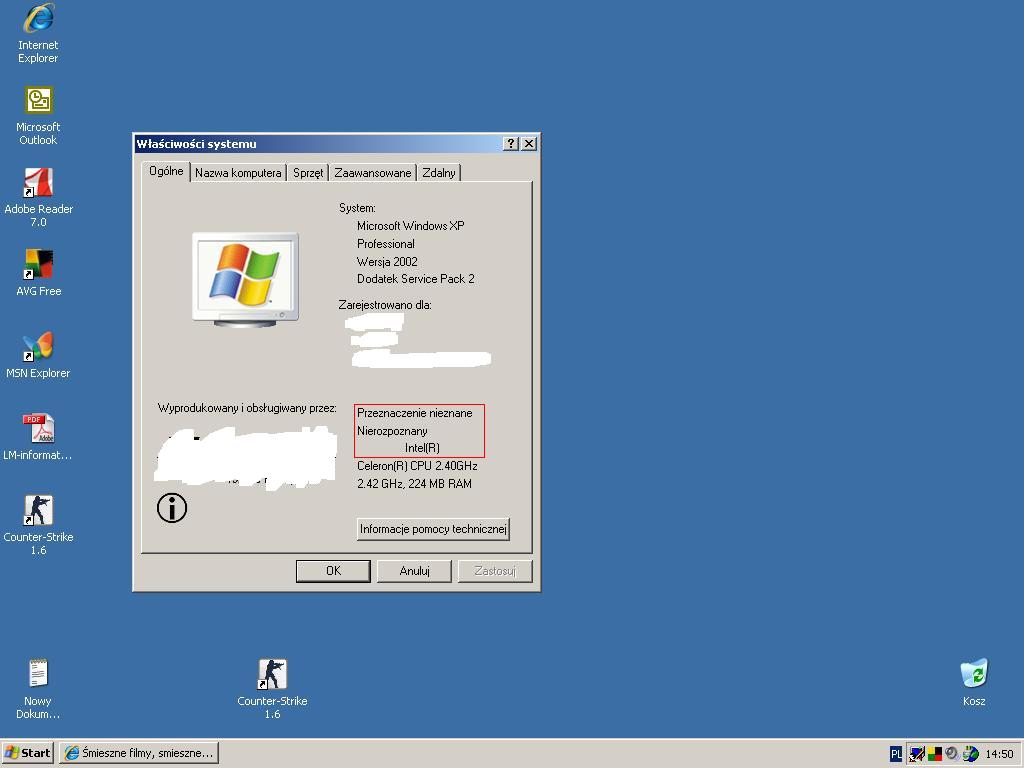Click the Anuluj button
Image resolution: width=1024 pixels, height=768 pixels.
tap(414, 571)
